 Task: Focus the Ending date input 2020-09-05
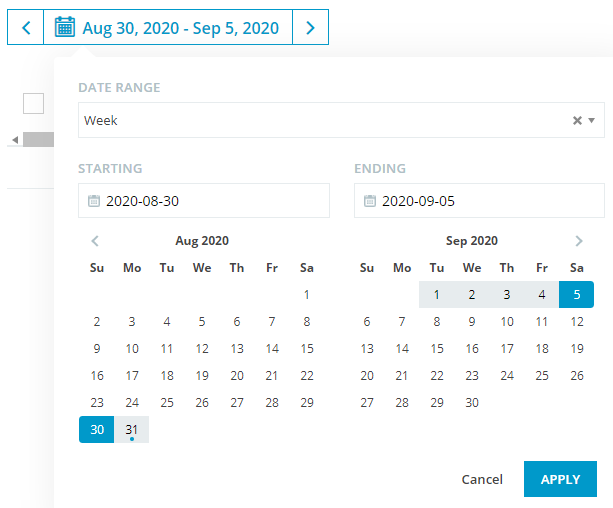[x=479, y=201]
